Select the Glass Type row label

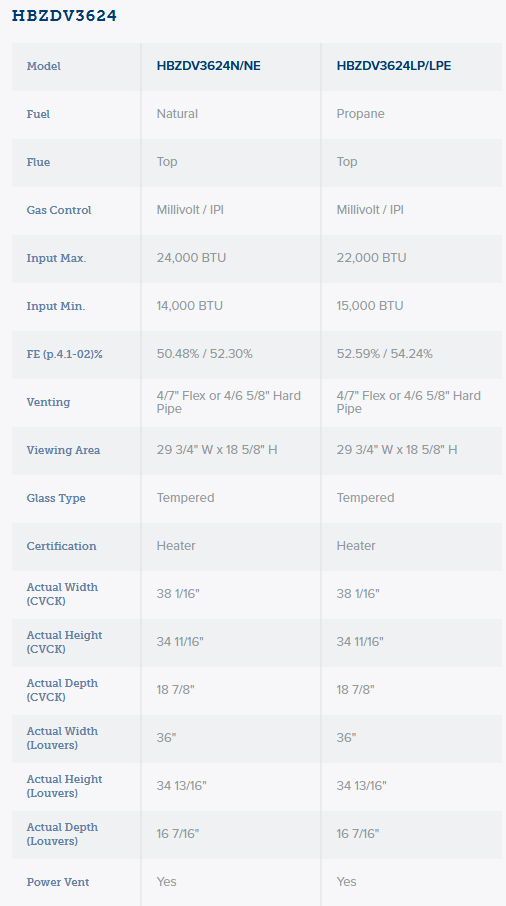click(56, 498)
